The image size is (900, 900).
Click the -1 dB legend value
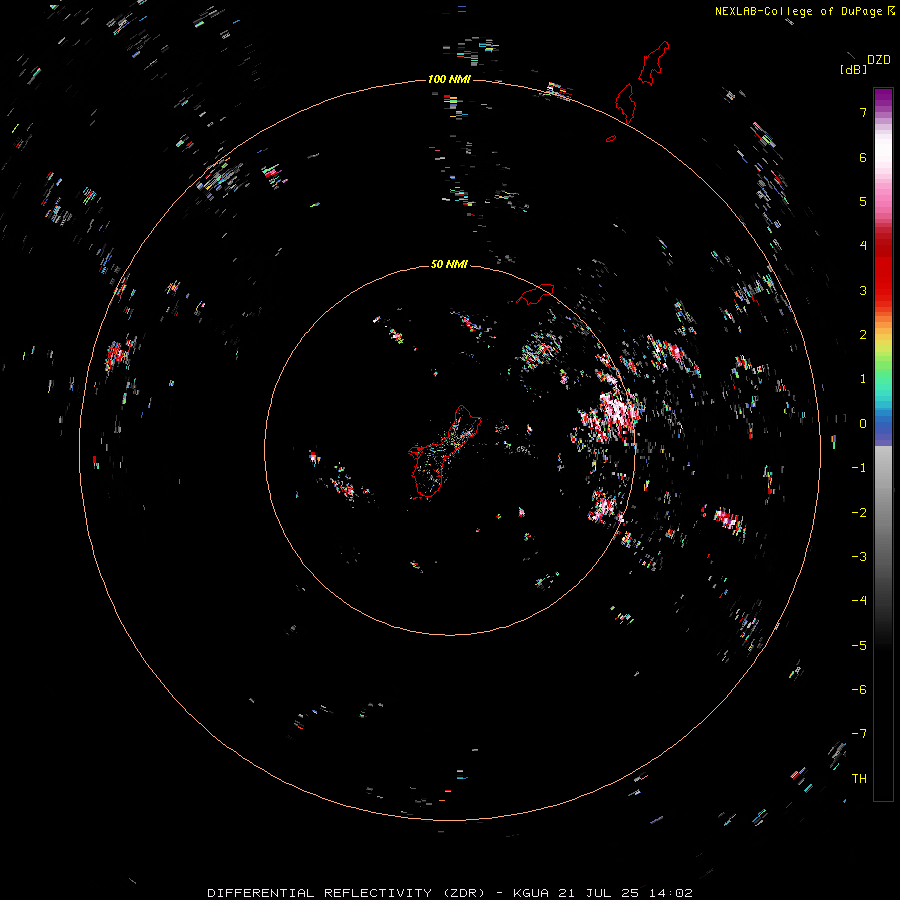[859, 468]
